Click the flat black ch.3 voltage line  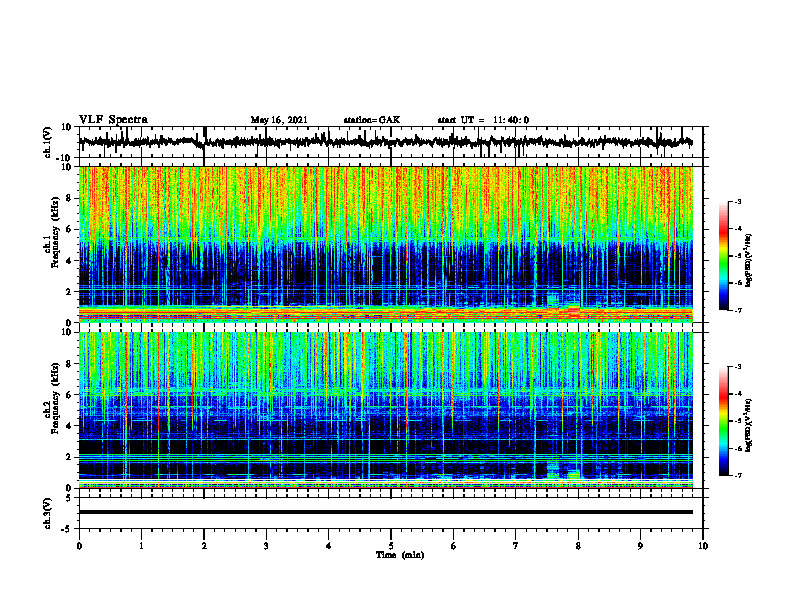tap(386, 512)
